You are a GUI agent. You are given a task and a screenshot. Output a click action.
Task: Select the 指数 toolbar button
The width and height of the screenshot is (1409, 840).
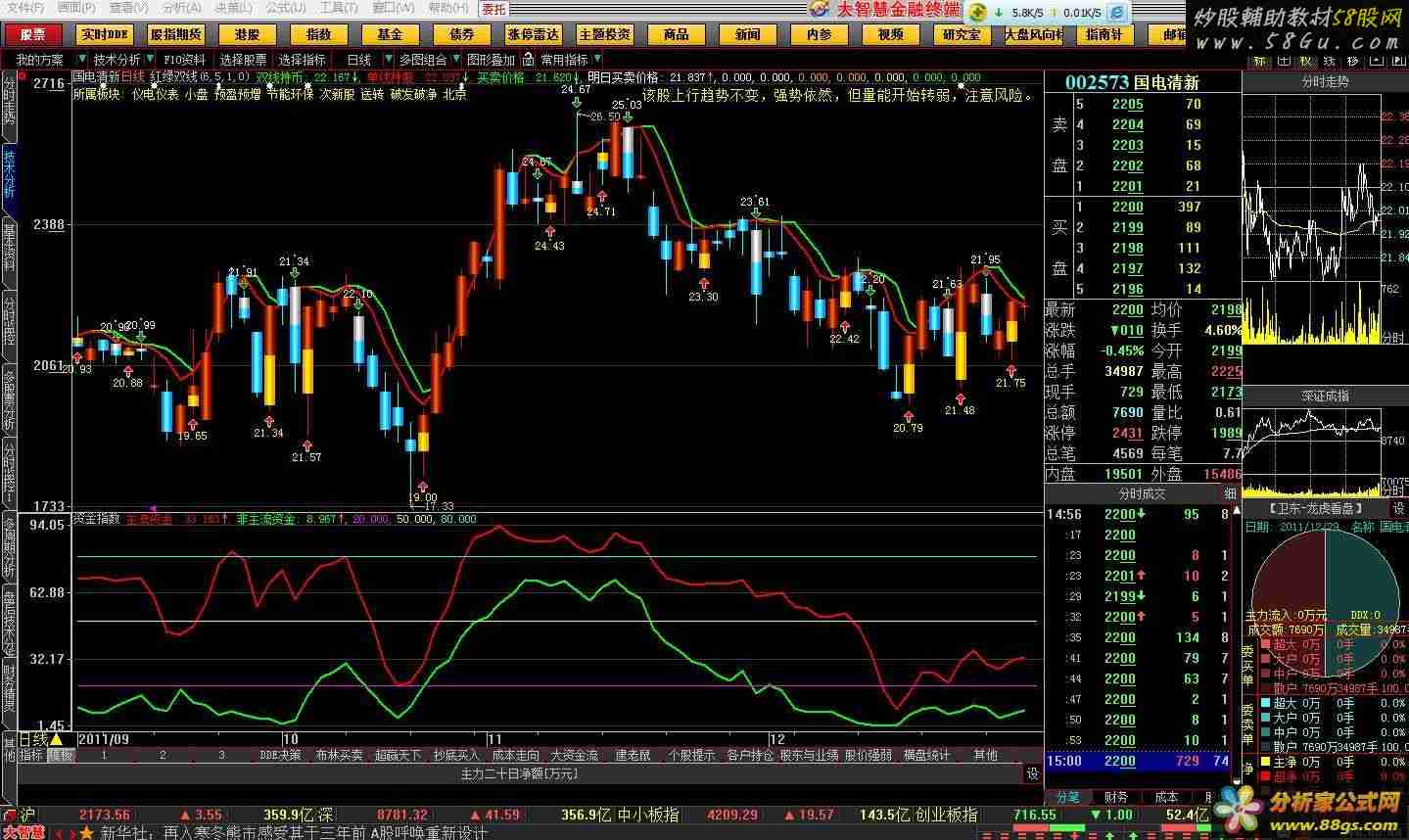click(x=319, y=34)
